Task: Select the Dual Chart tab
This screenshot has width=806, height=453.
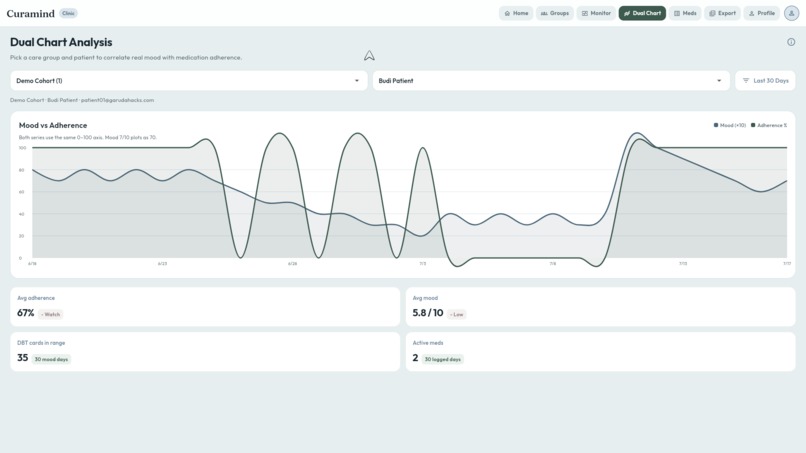Action: [x=642, y=13]
